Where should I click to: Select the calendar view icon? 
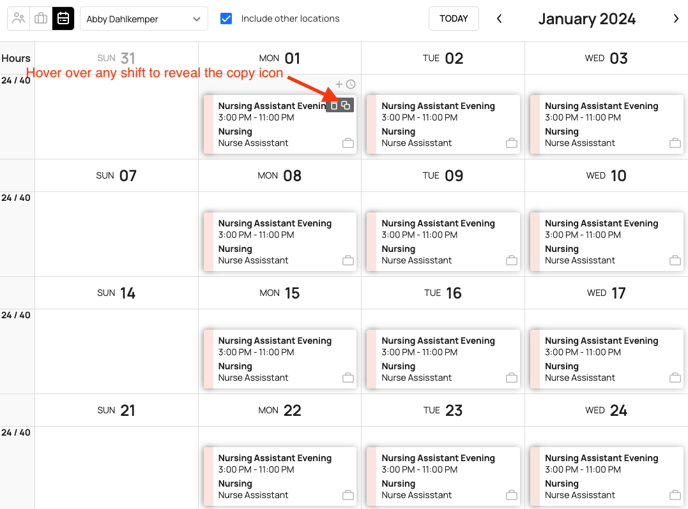pos(63,18)
